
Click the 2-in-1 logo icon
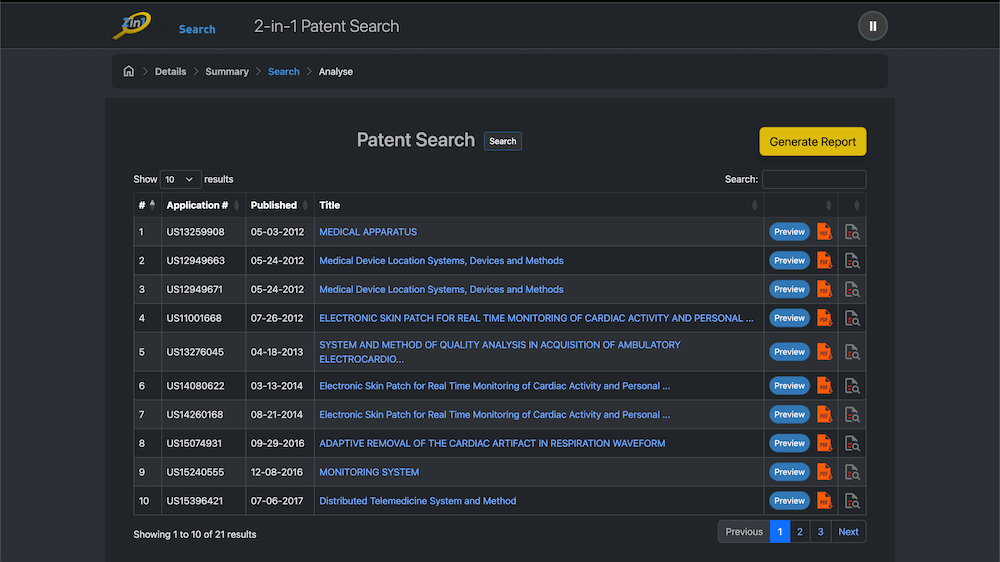tap(132, 26)
